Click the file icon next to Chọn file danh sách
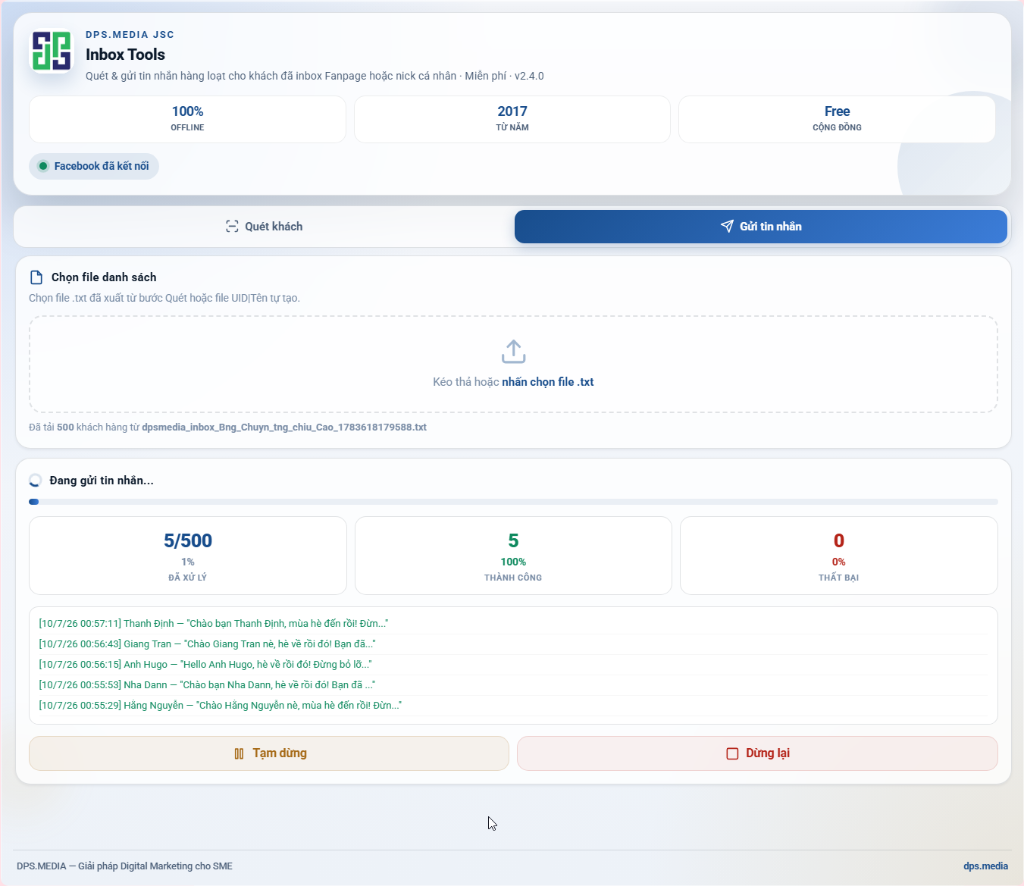The height and width of the screenshot is (886, 1024). [x=37, y=277]
